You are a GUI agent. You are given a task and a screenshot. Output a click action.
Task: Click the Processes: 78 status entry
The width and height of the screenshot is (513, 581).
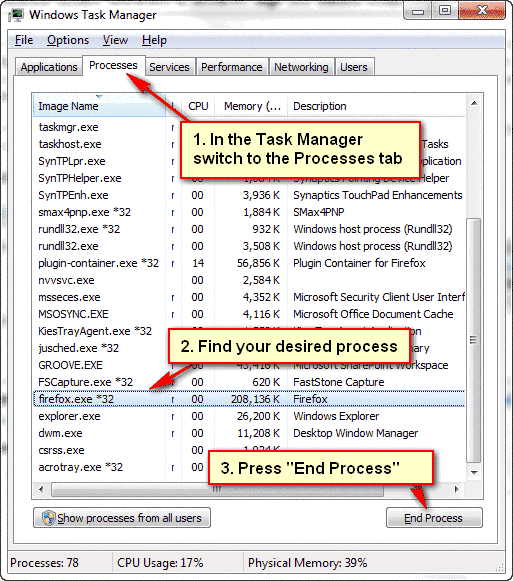44,563
